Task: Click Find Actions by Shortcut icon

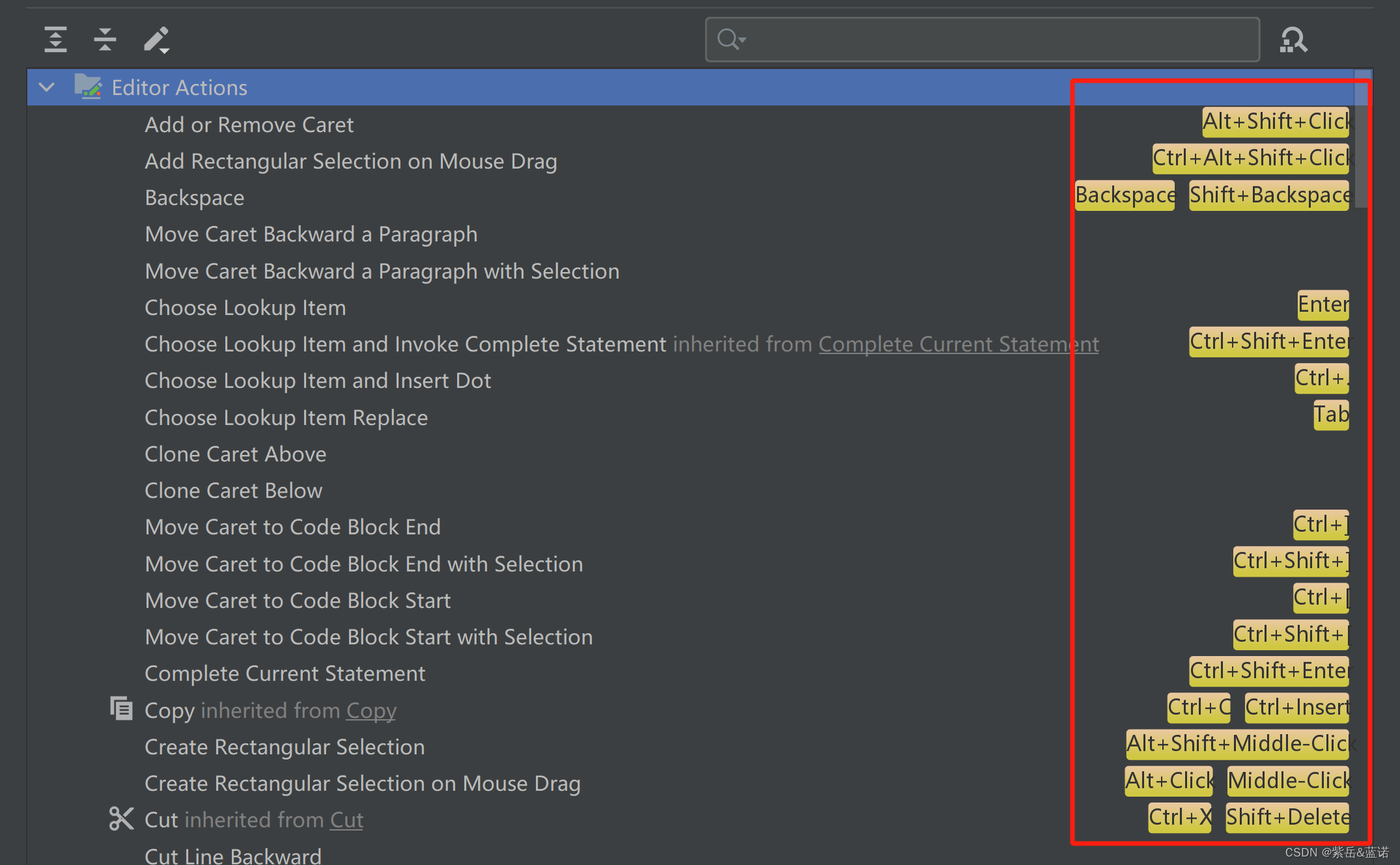Action: tap(1293, 40)
